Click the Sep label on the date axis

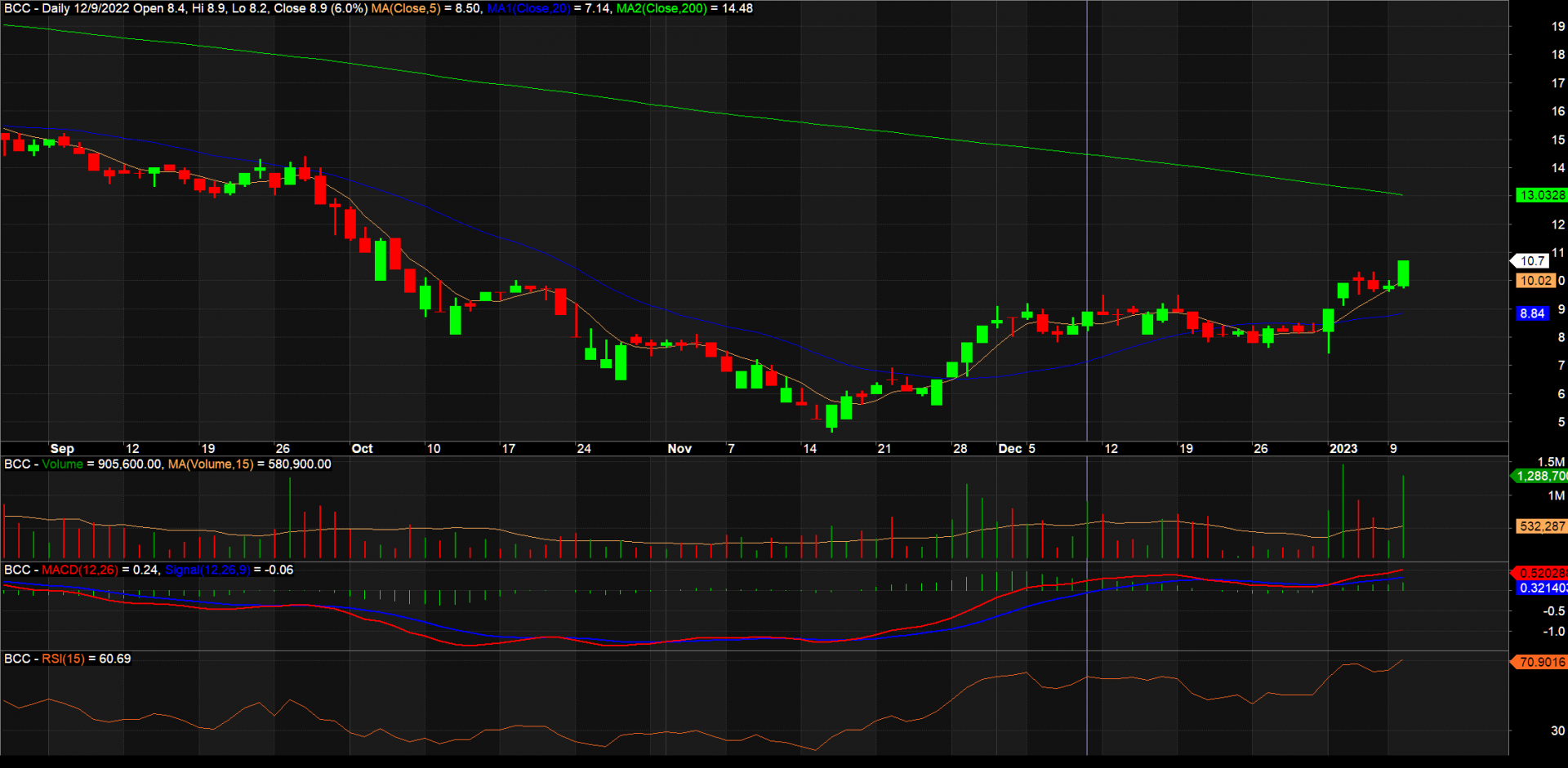tap(62, 449)
